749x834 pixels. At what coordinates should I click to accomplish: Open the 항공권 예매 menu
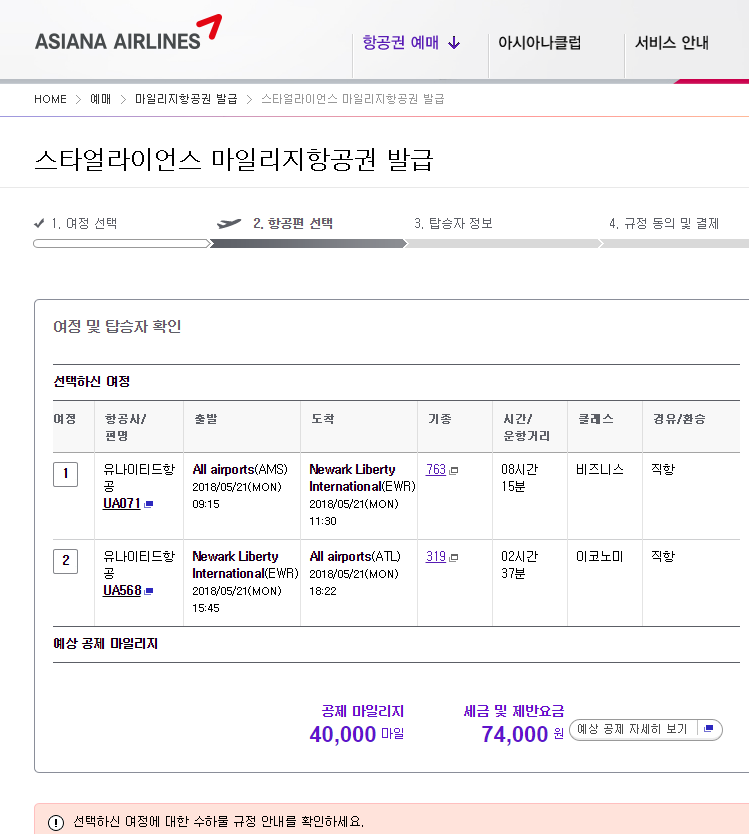pyautogui.click(x=401, y=43)
